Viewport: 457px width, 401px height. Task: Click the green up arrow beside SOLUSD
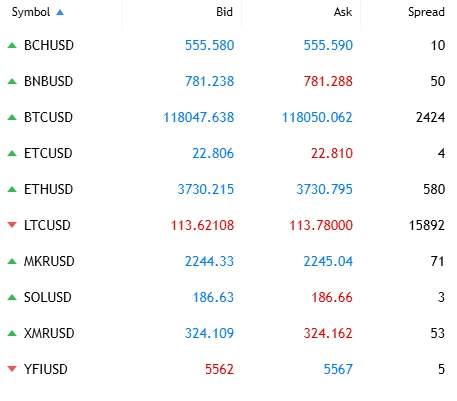[12, 297]
